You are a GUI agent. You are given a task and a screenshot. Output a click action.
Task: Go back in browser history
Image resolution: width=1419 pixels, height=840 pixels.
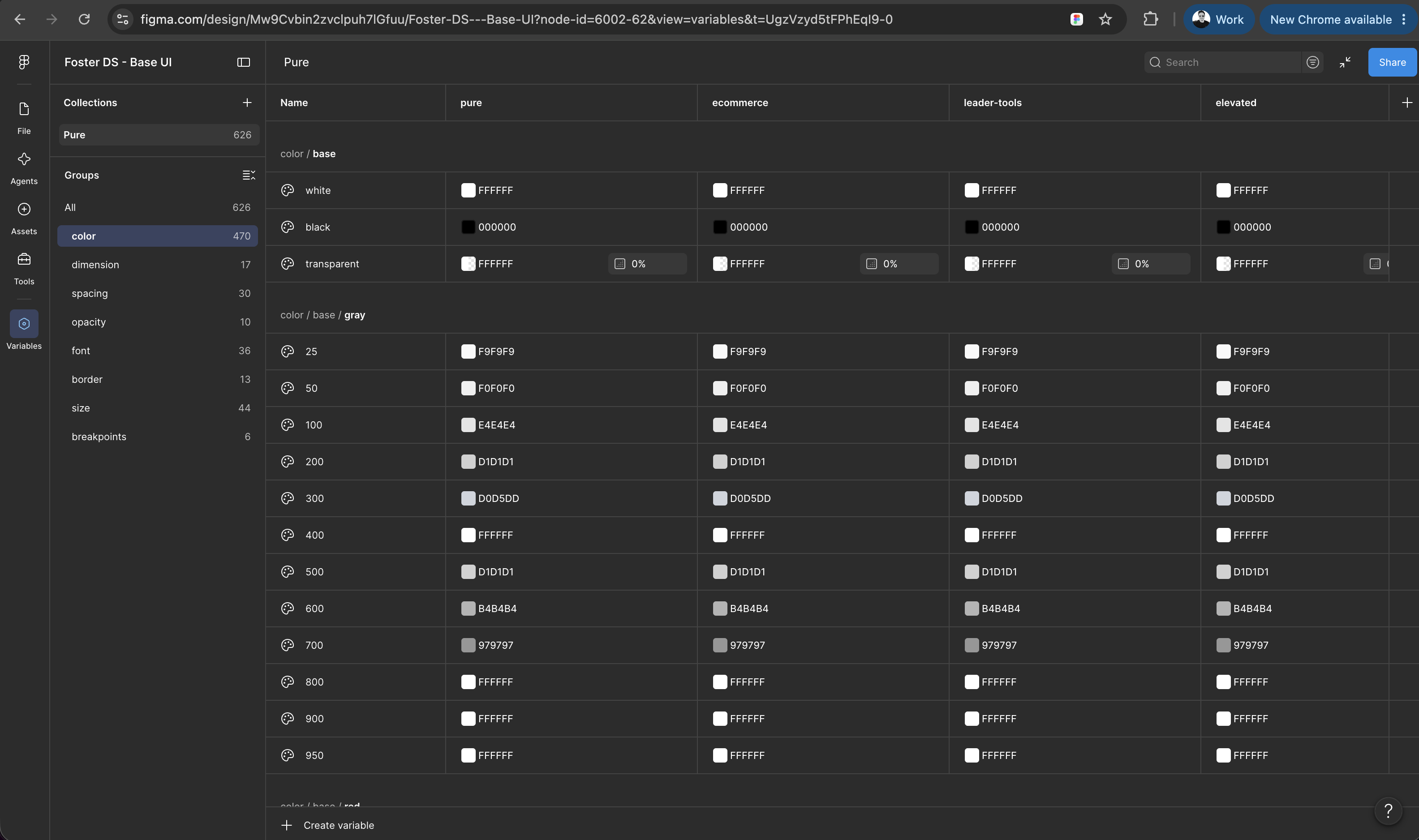20,19
